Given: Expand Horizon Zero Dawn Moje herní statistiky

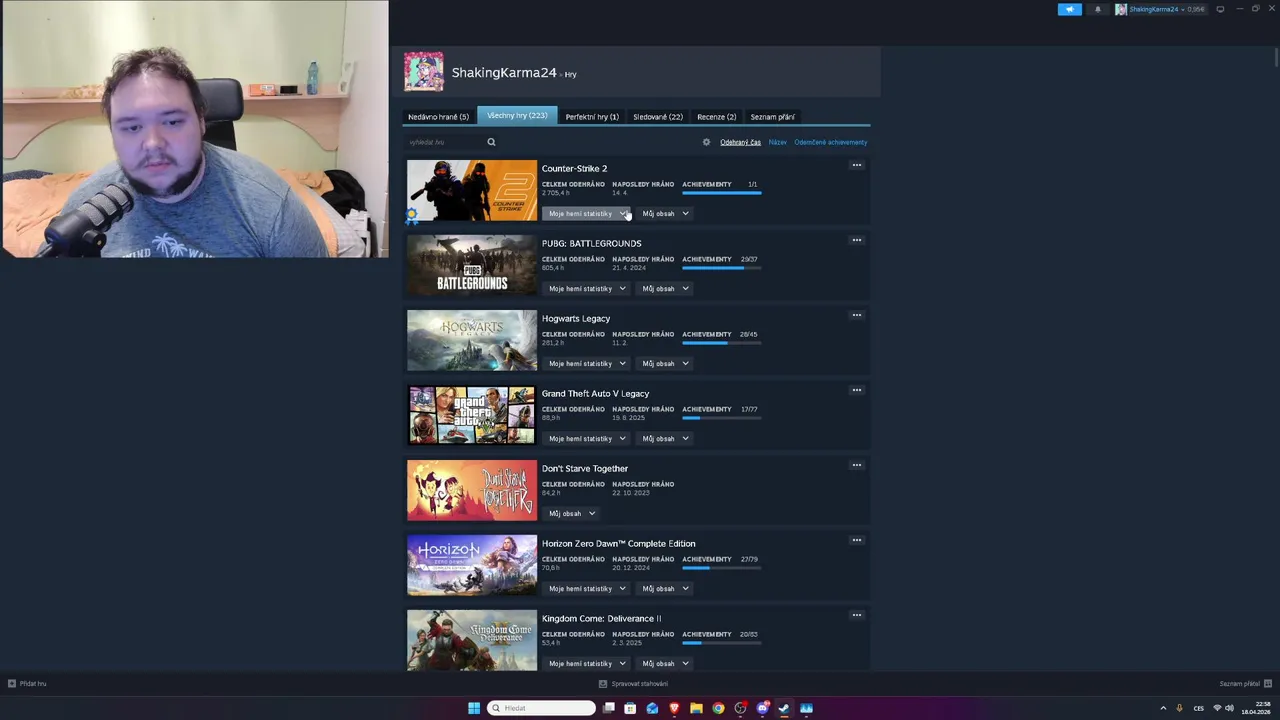Looking at the screenshot, I should tap(587, 588).
